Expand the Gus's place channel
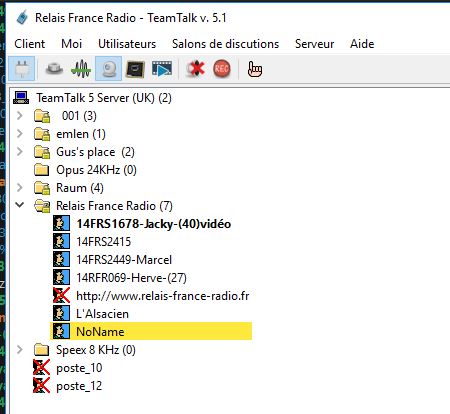The height and width of the screenshot is (414, 450). (20, 152)
